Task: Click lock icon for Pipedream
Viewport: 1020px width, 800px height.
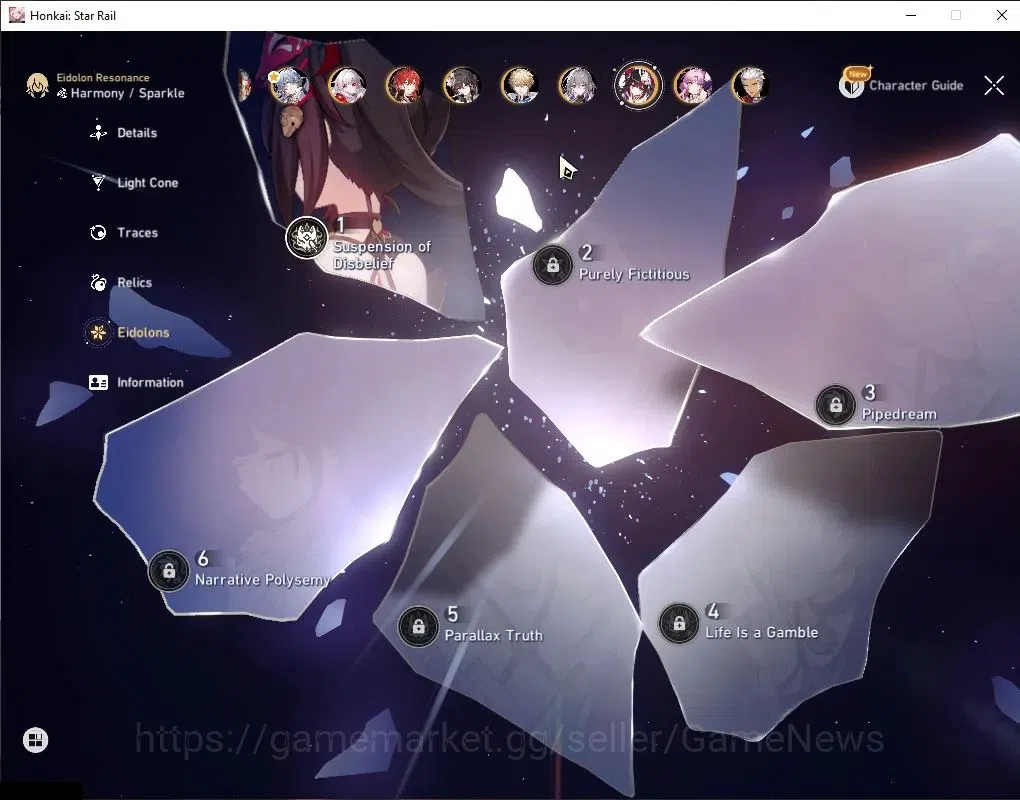Action: pyautogui.click(x=835, y=405)
